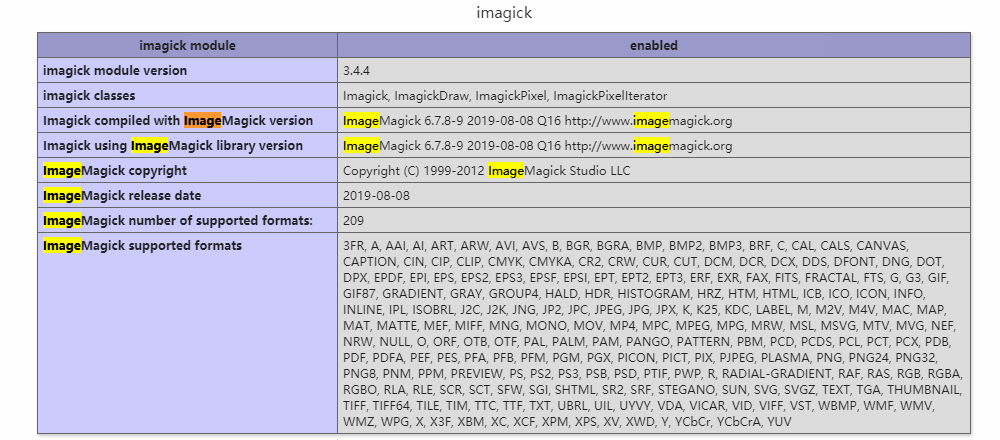Screen dimensions: 1000x440
Task: Open the imagemagick.org URL in the library version row
Action: (648, 146)
